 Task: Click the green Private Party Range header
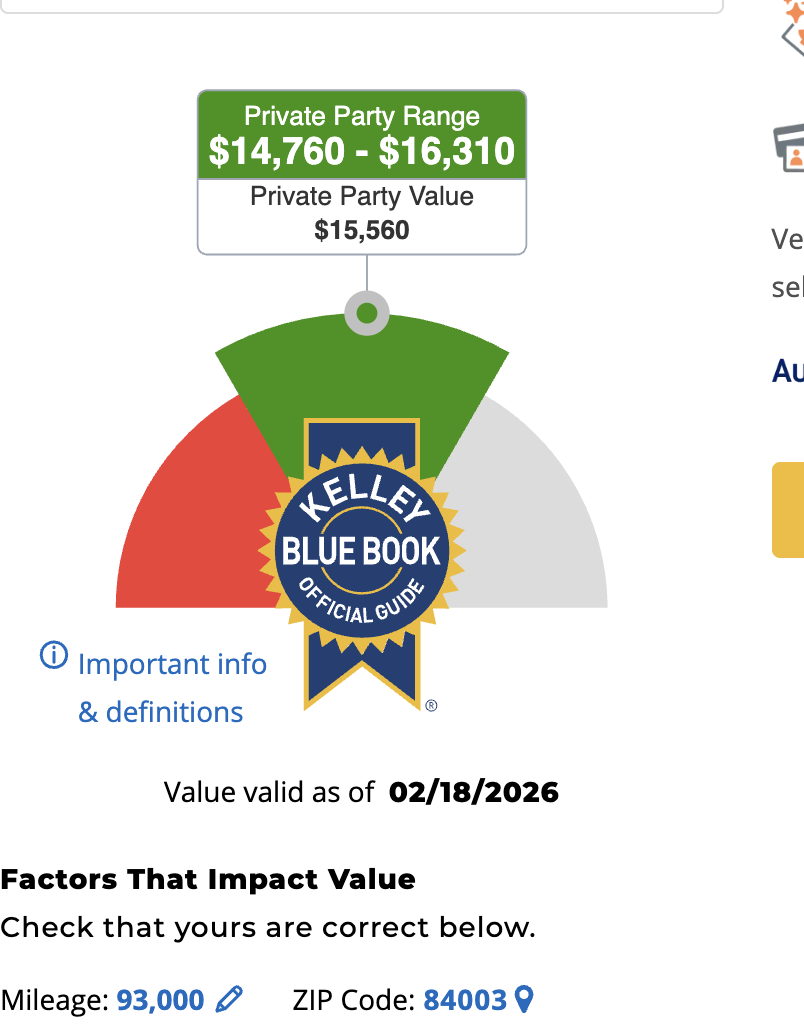click(362, 135)
